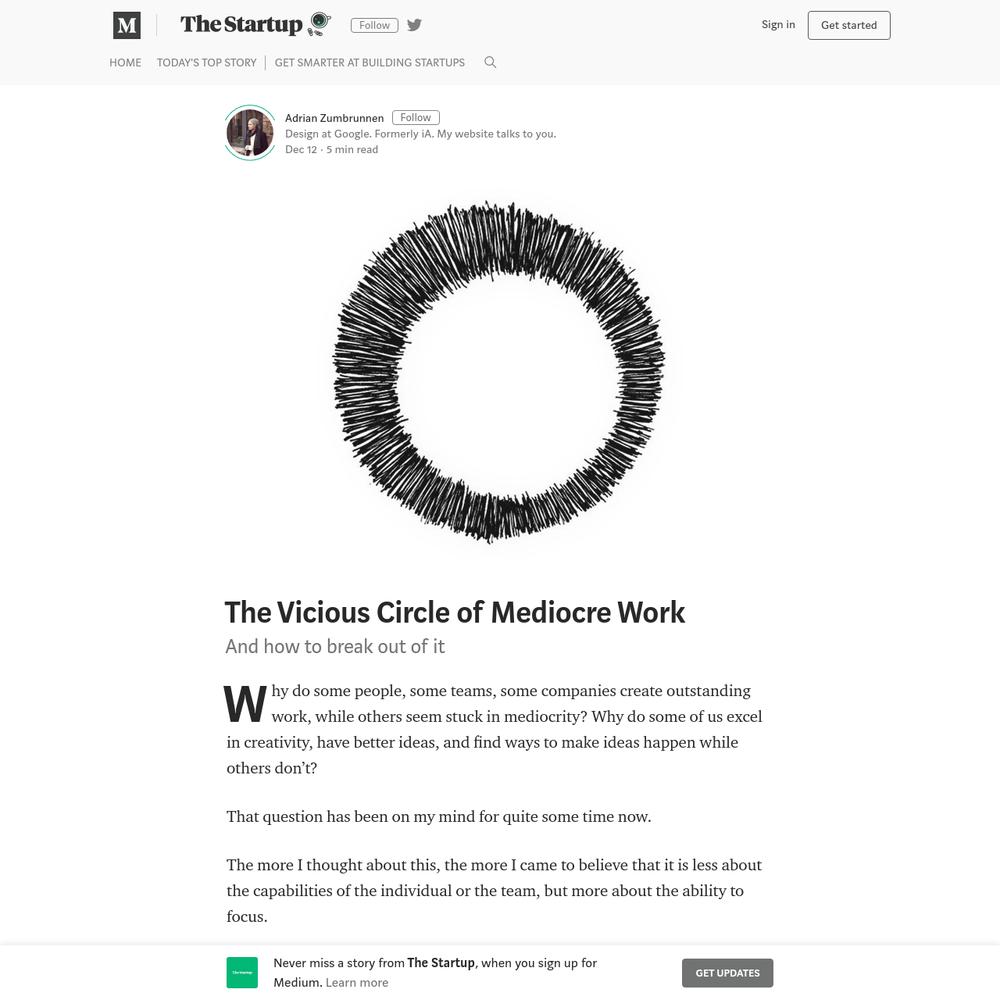Viewport: 1000px width, 1000px height.
Task: Click the Sign in link
Action: (x=778, y=24)
